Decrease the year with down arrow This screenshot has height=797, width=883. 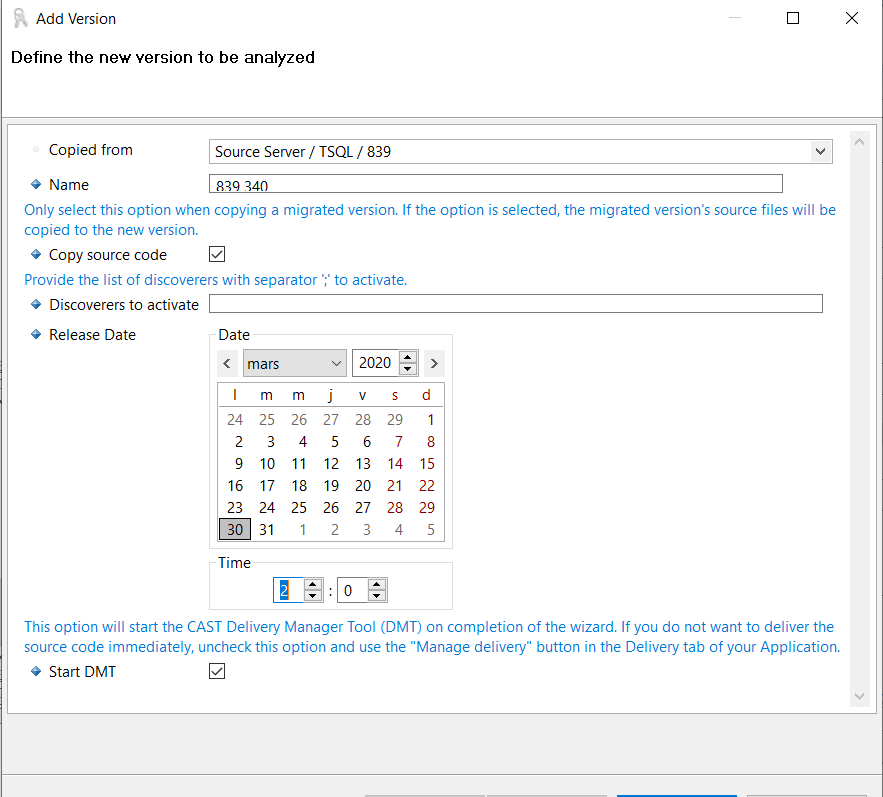coord(408,370)
